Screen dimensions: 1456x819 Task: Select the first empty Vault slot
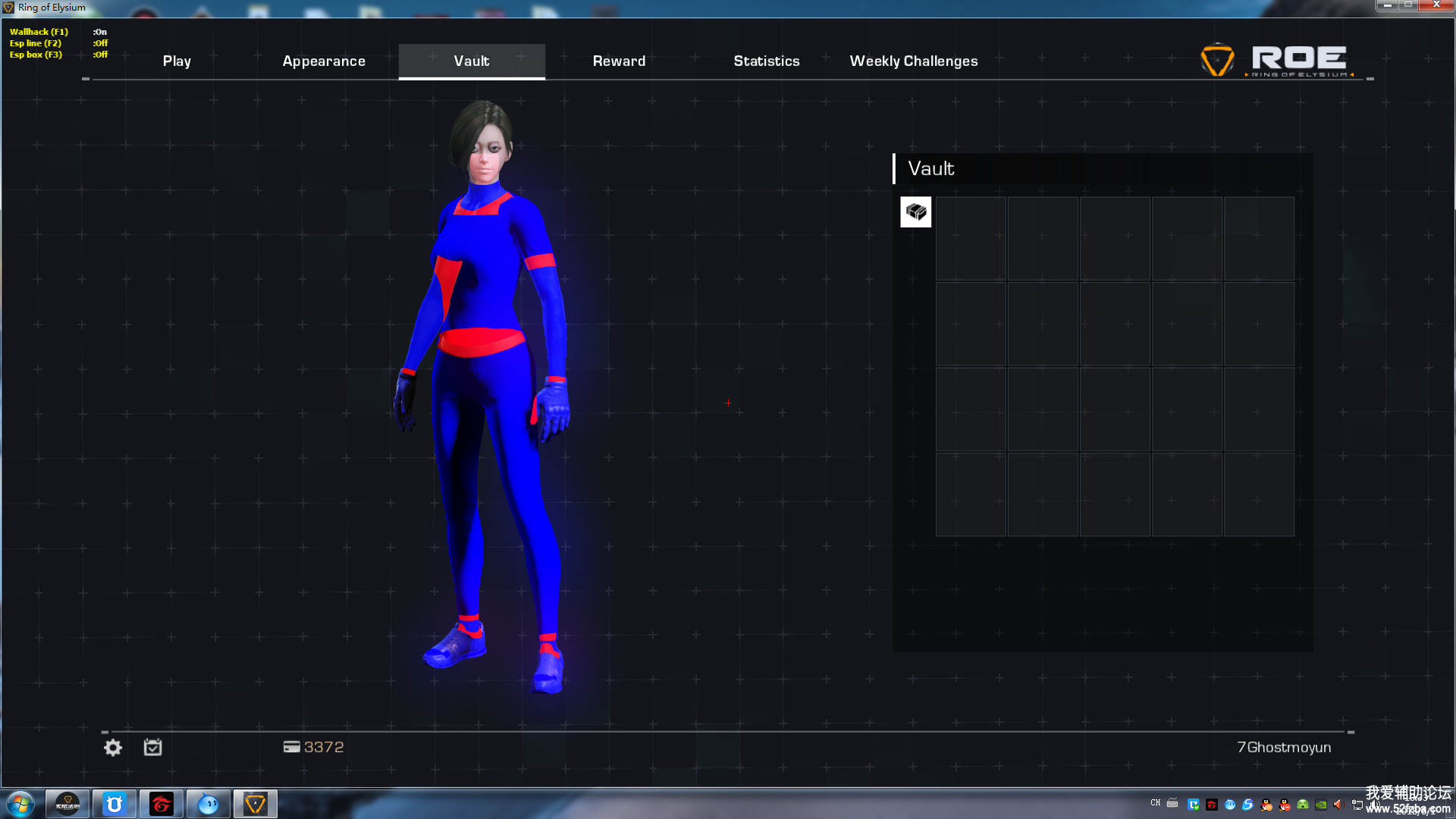(971, 239)
